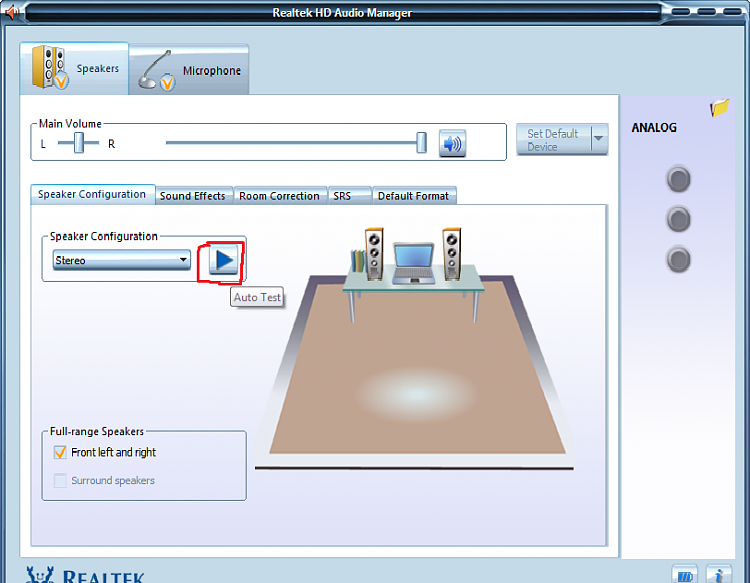This screenshot has width=750, height=583.
Task: Mute the main volume speaker button
Action: coord(452,143)
